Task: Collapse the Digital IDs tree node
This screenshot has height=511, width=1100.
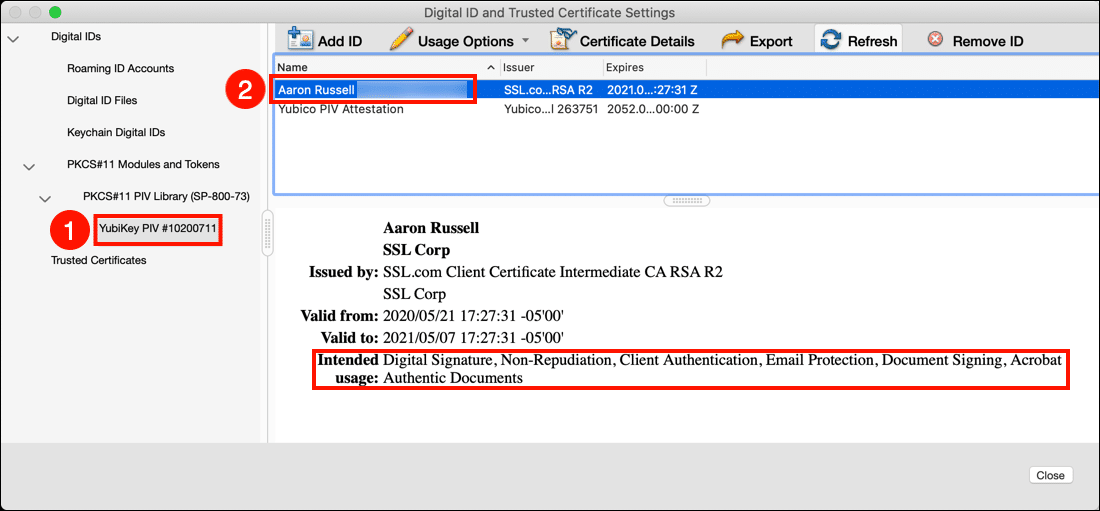Action: coord(13,38)
